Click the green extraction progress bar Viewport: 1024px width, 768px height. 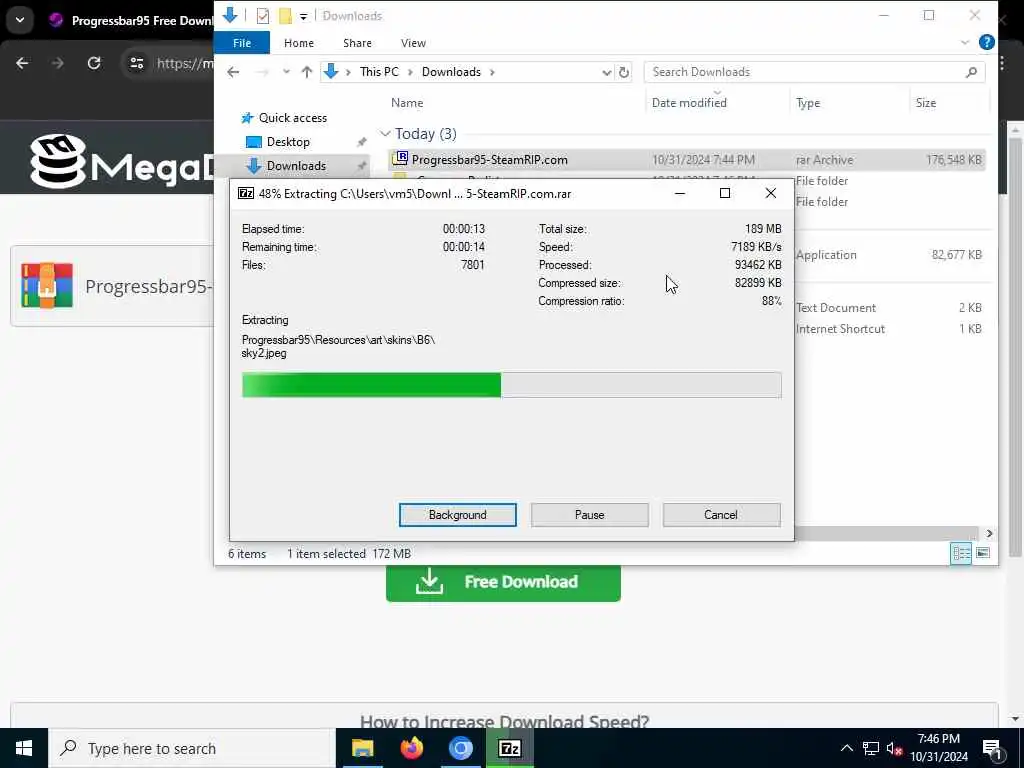coord(511,385)
